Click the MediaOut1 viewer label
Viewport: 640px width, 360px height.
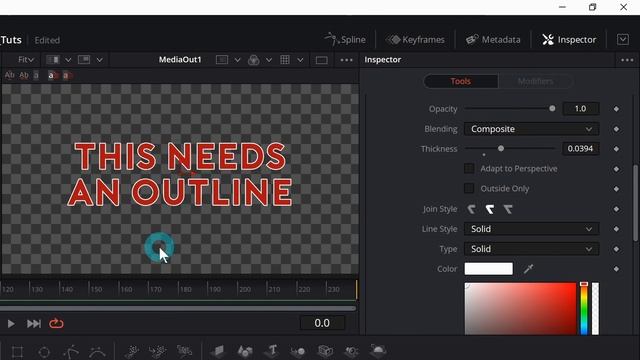click(x=180, y=60)
